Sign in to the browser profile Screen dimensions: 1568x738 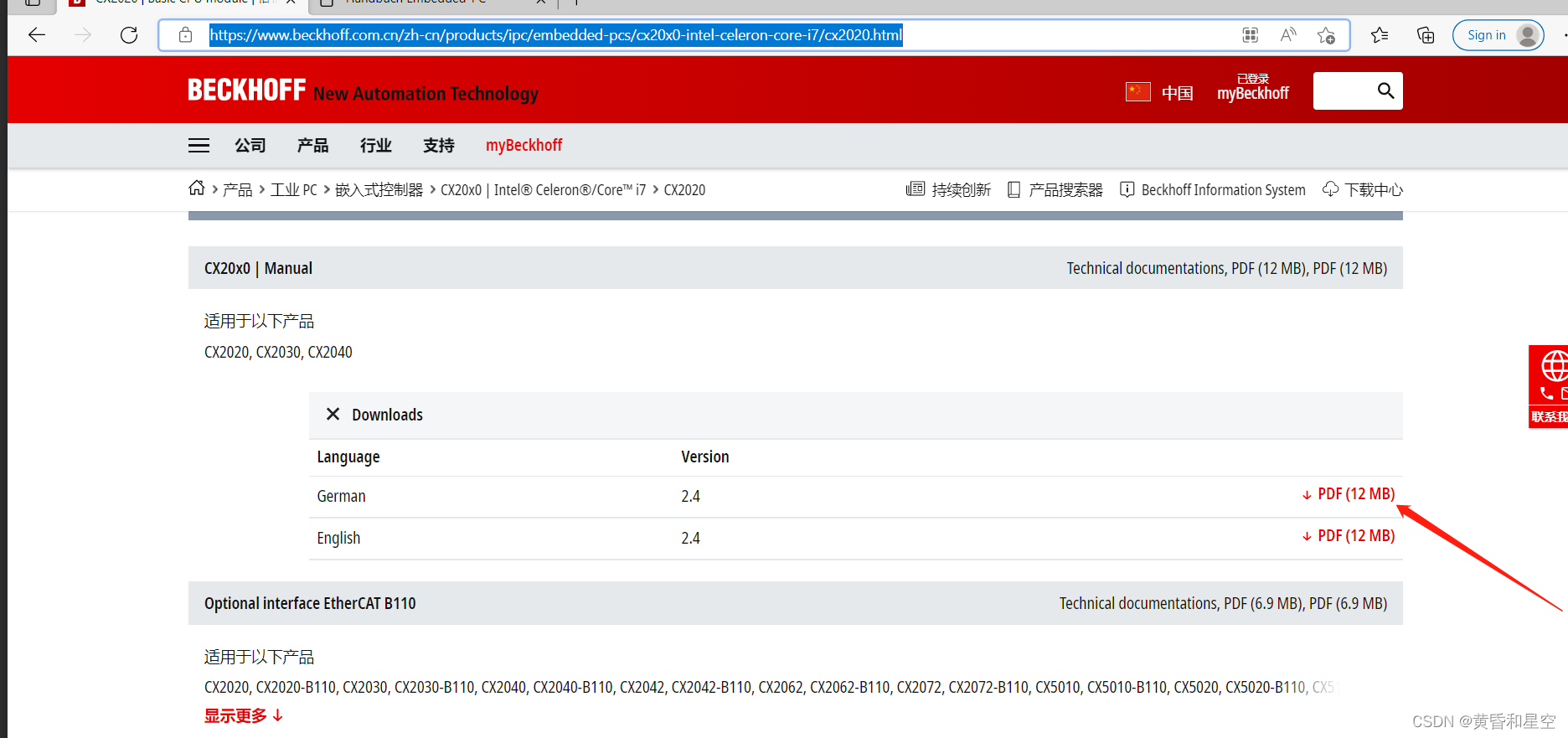[x=1498, y=35]
